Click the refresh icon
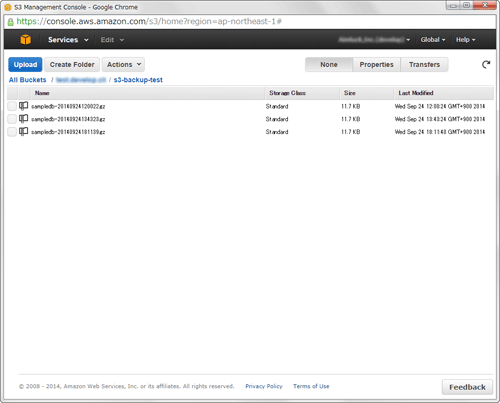Viewport: 500px width, 403px height. (486, 64)
